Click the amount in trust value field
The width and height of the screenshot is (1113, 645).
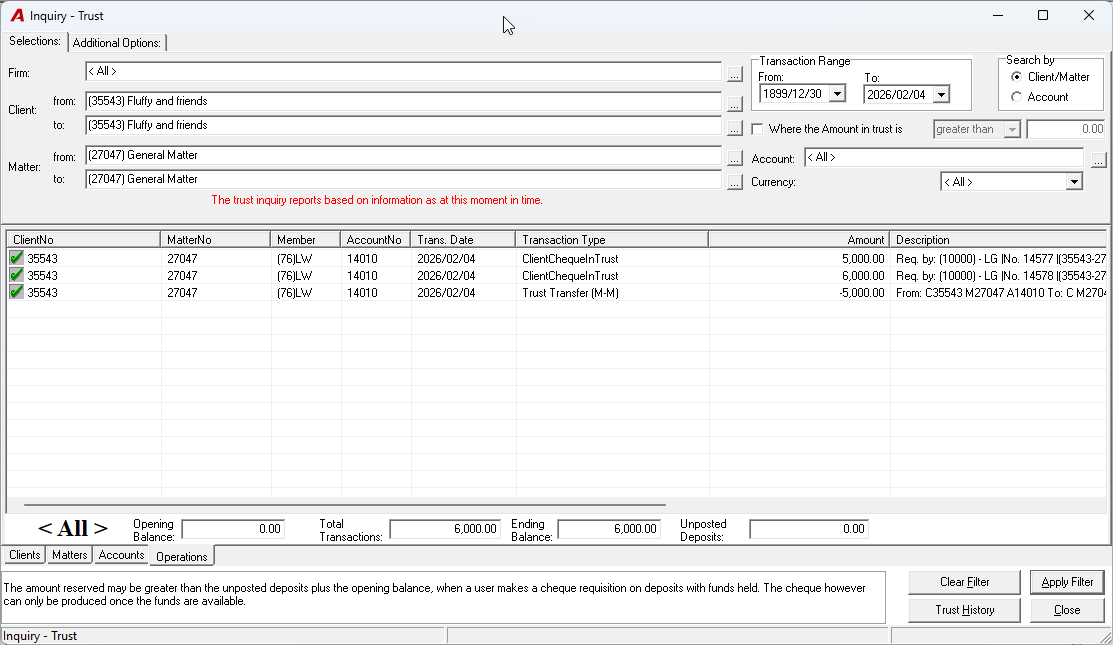click(x=1065, y=129)
